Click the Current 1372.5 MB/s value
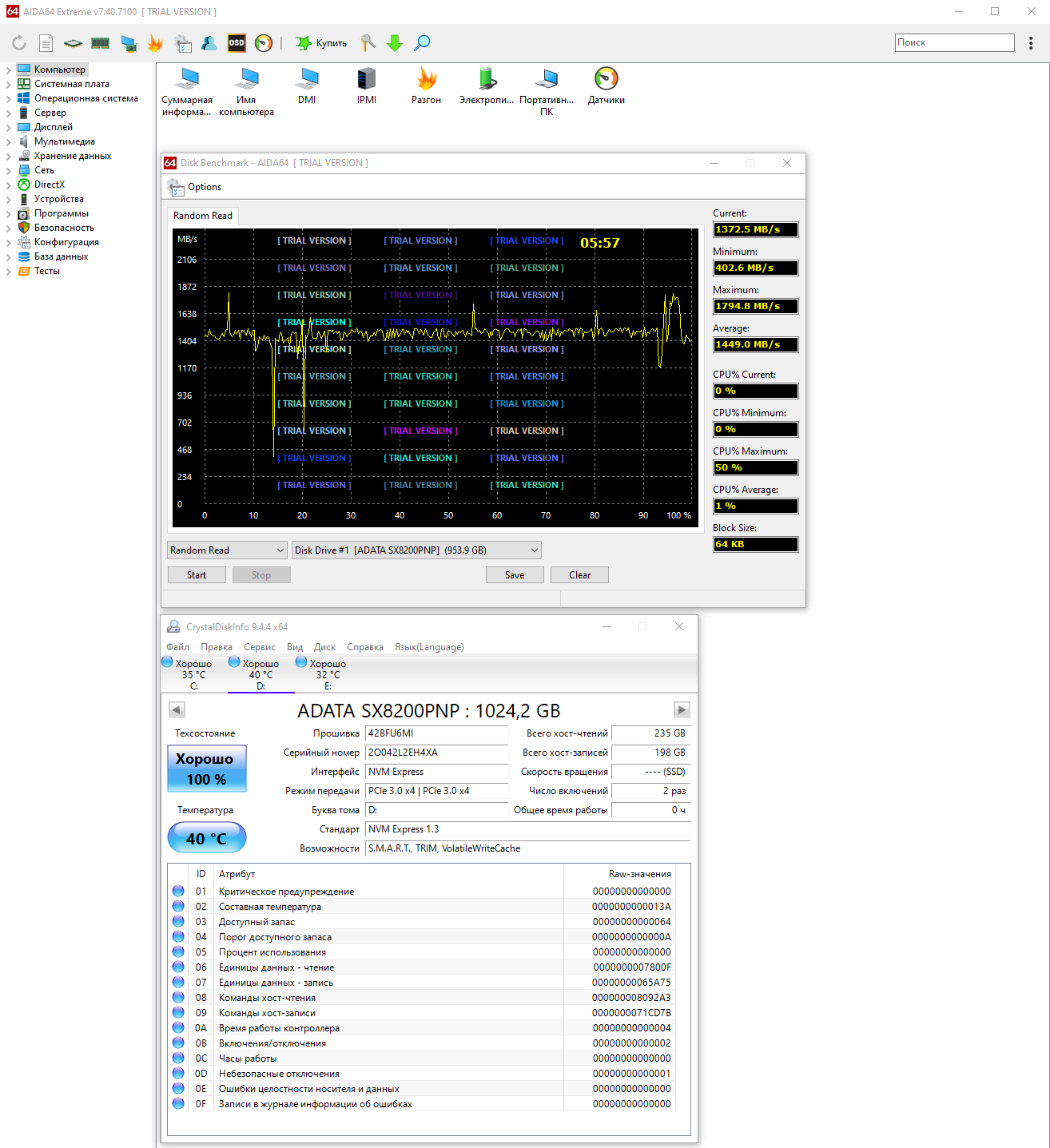This screenshot has width=1050, height=1148. [755, 230]
